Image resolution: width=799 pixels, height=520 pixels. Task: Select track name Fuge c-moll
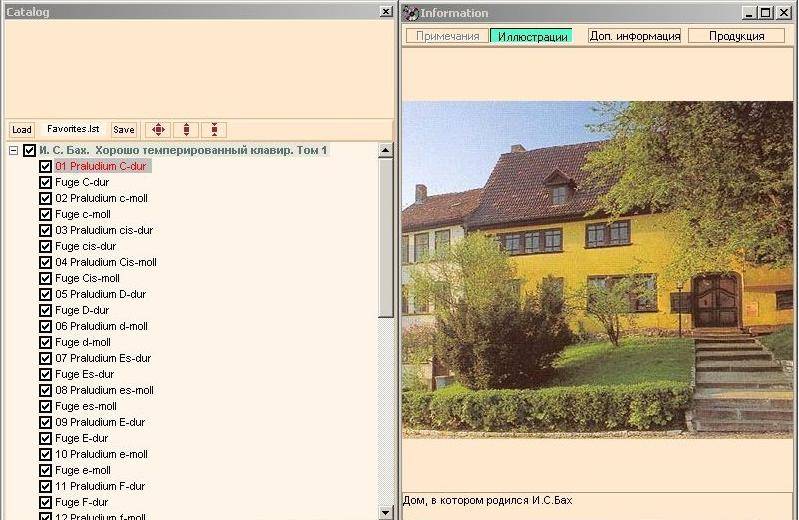point(83,214)
